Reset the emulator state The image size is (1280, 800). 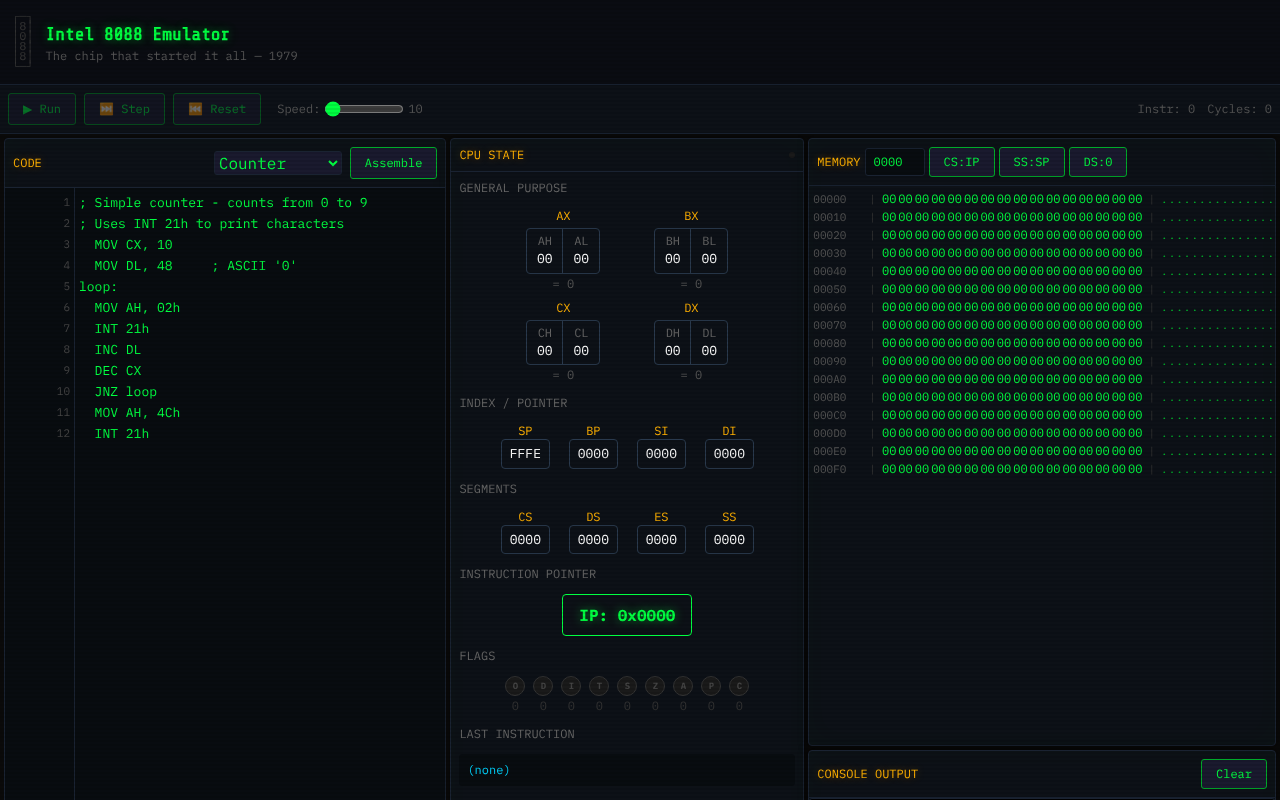217,109
